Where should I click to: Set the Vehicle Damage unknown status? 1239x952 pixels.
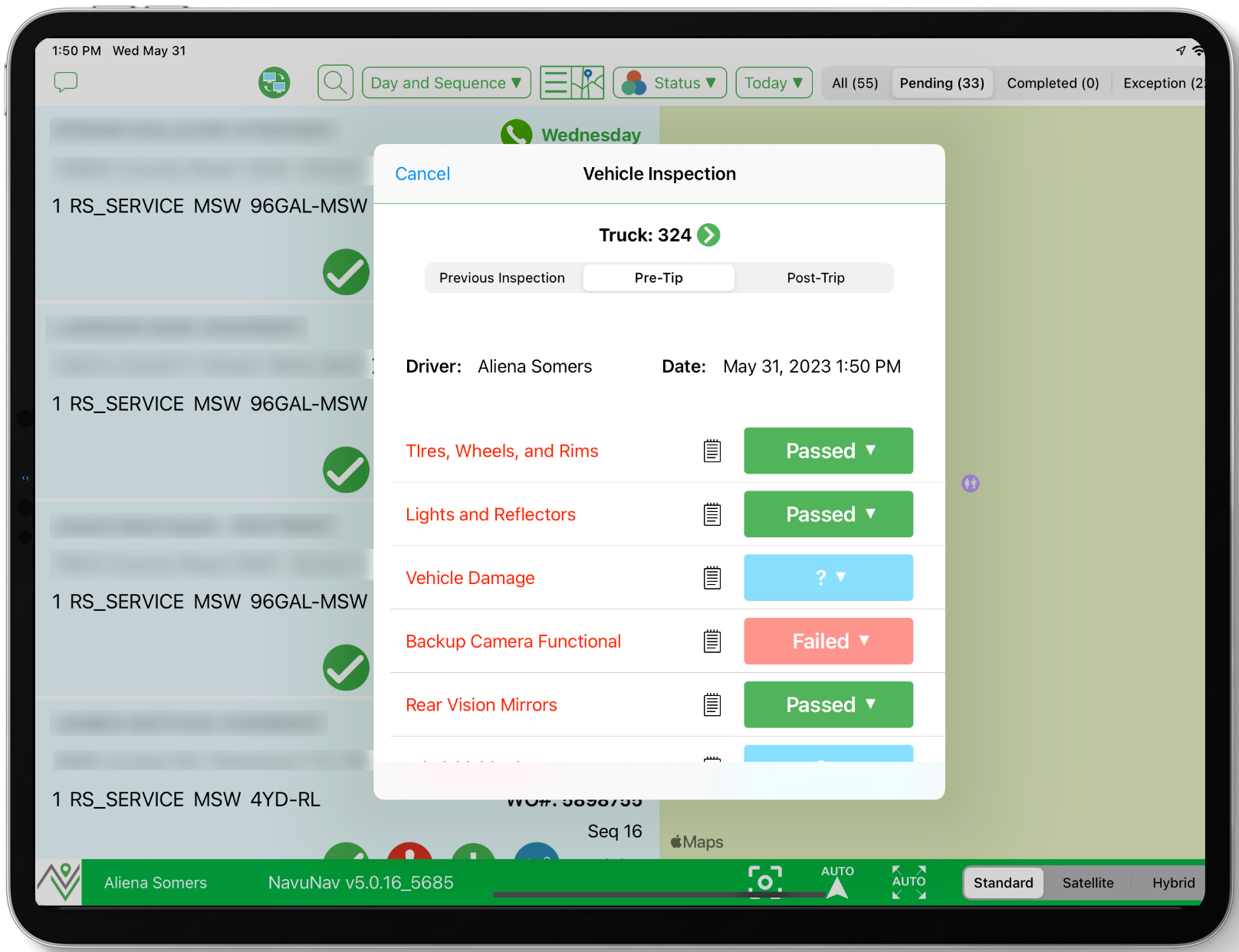pos(828,577)
